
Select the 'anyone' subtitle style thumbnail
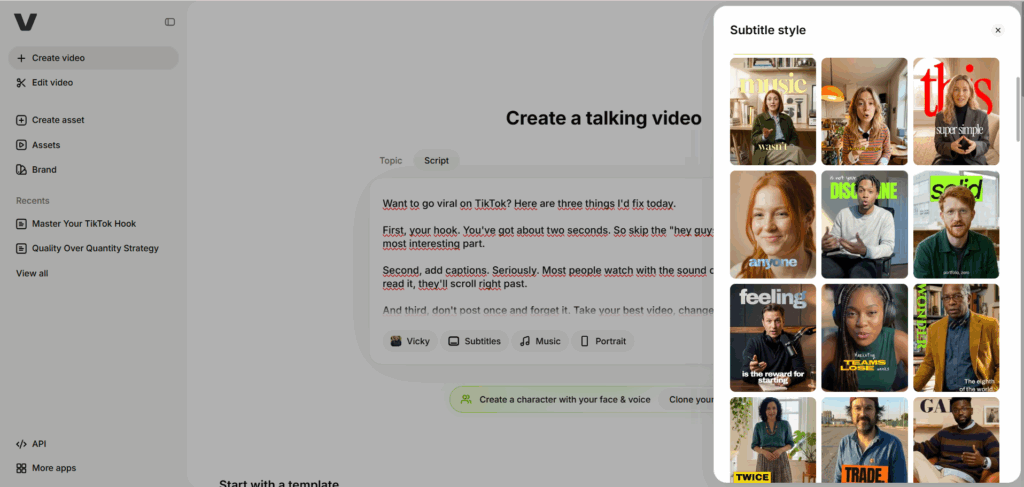773,225
